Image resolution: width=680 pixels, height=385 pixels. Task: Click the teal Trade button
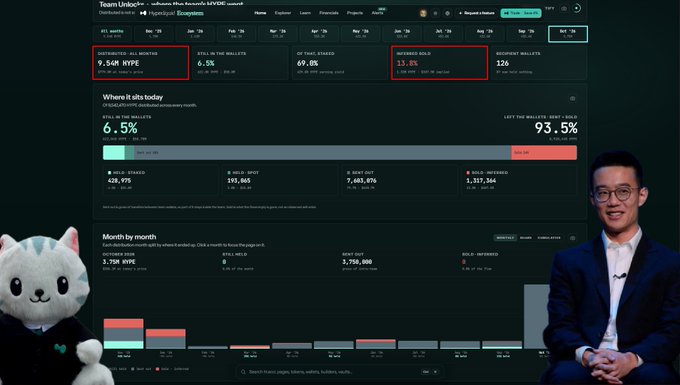521,13
